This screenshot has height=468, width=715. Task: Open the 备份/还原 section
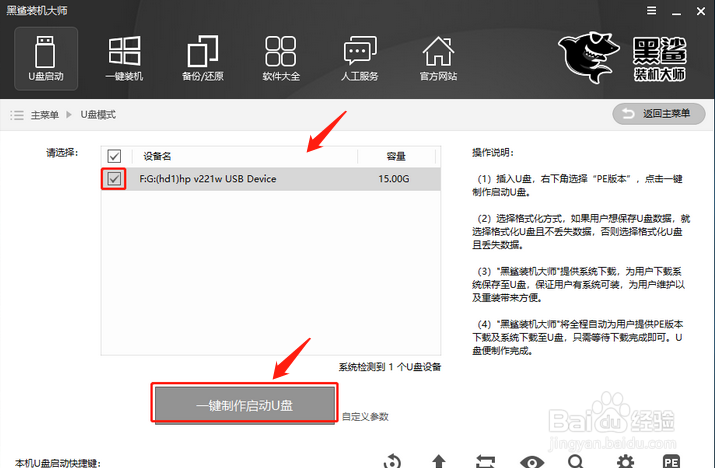point(202,59)
